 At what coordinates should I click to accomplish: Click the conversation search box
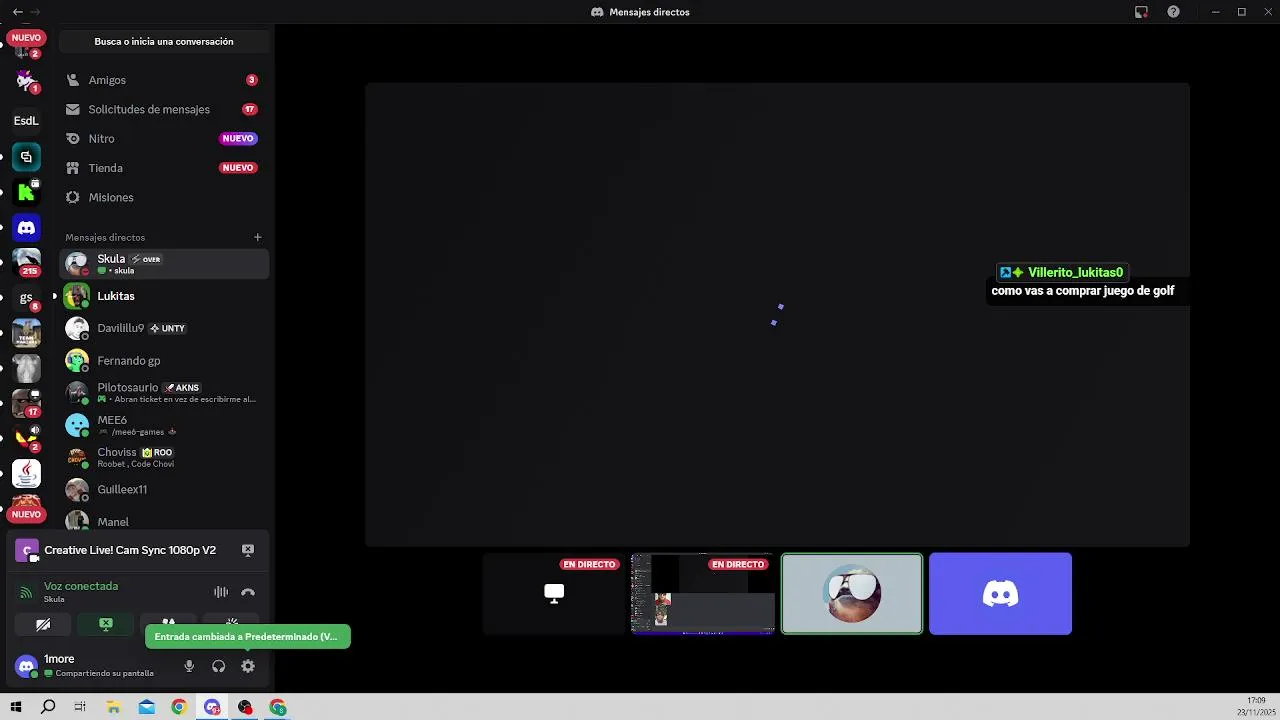coord(164,42)
